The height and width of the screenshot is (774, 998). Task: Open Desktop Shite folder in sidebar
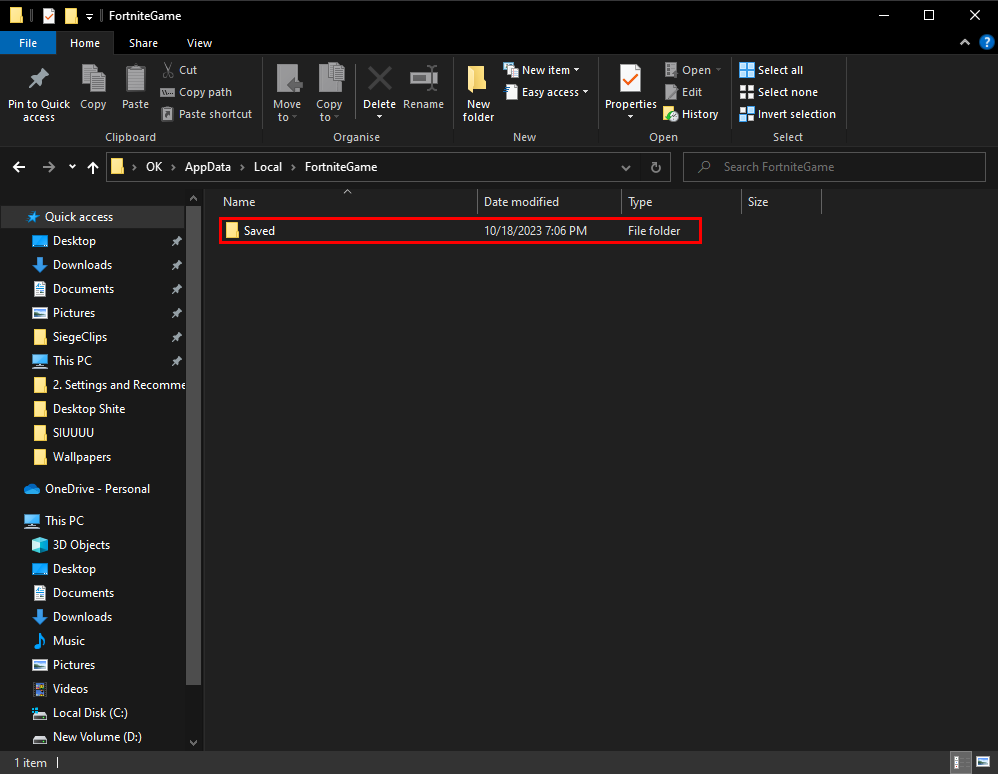point(88,409)
